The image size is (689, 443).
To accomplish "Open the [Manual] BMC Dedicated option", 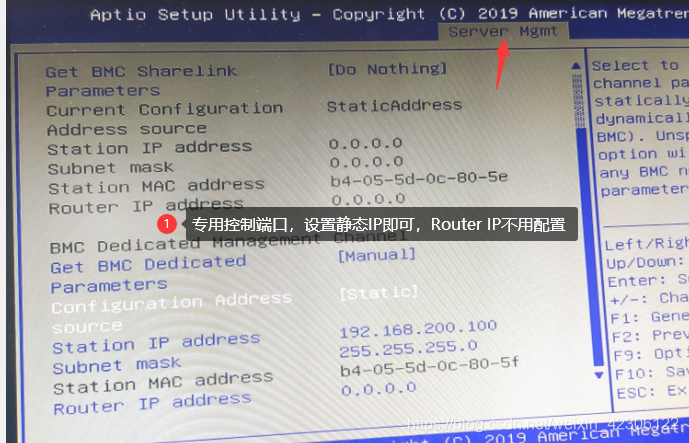I will pyautogui.click(x=377, y=254).
